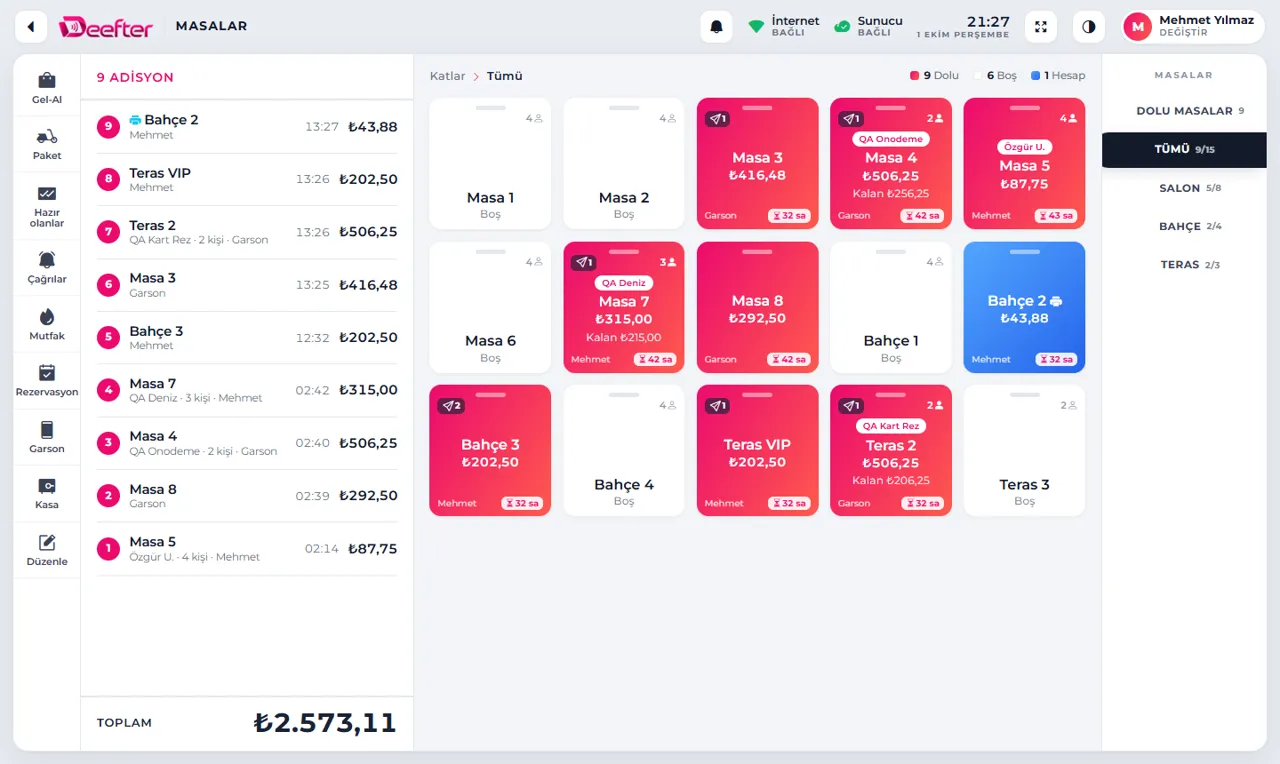Open the Rezervasyon calendar
This screenshot has height=764, width=1280.
click(47, 381)
